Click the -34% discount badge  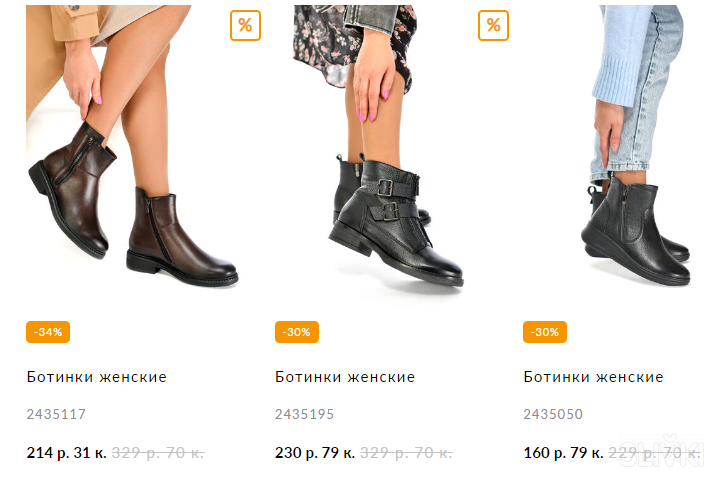coord(48,332)
